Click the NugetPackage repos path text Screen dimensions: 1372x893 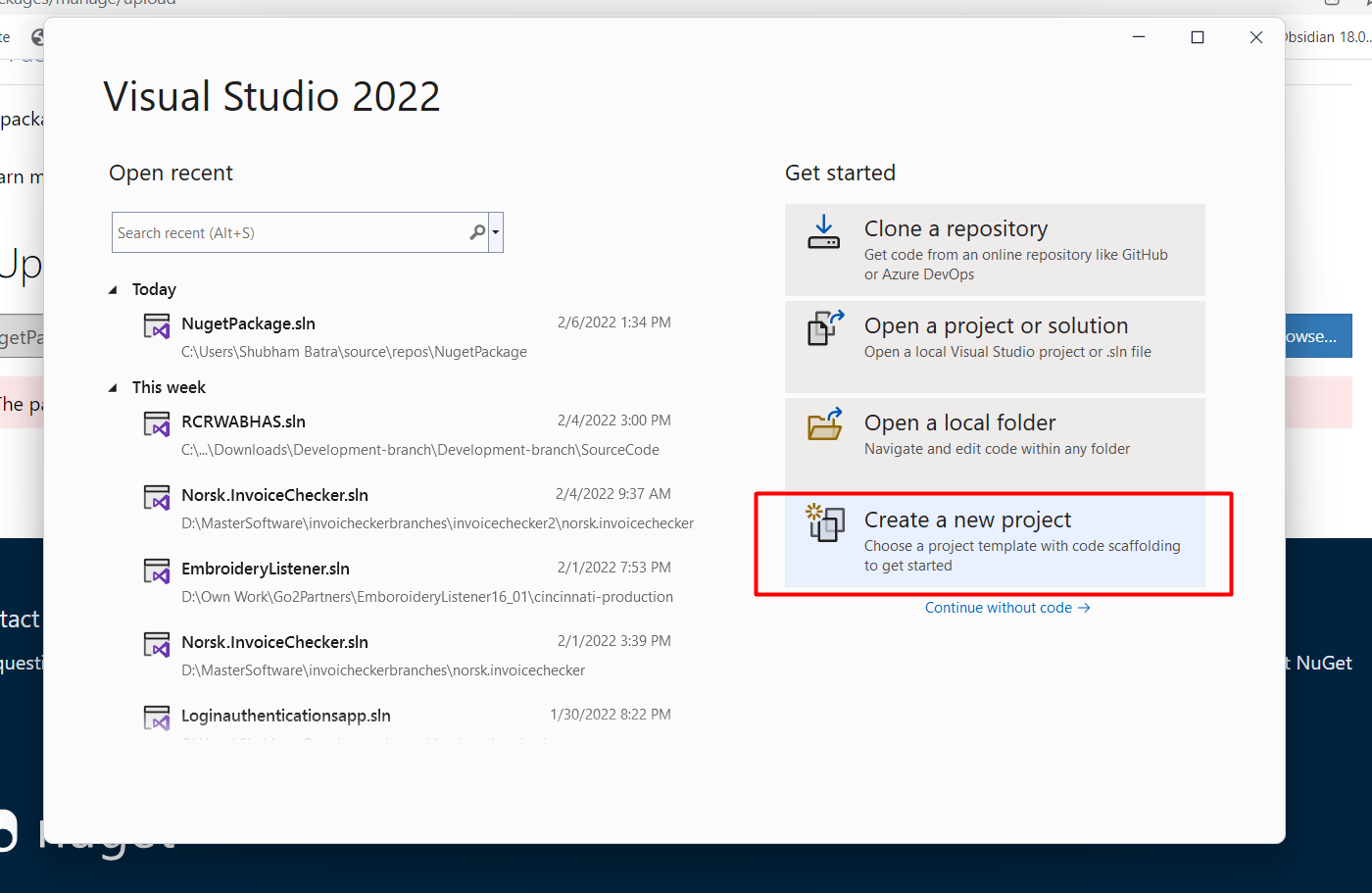pos(354,352)
